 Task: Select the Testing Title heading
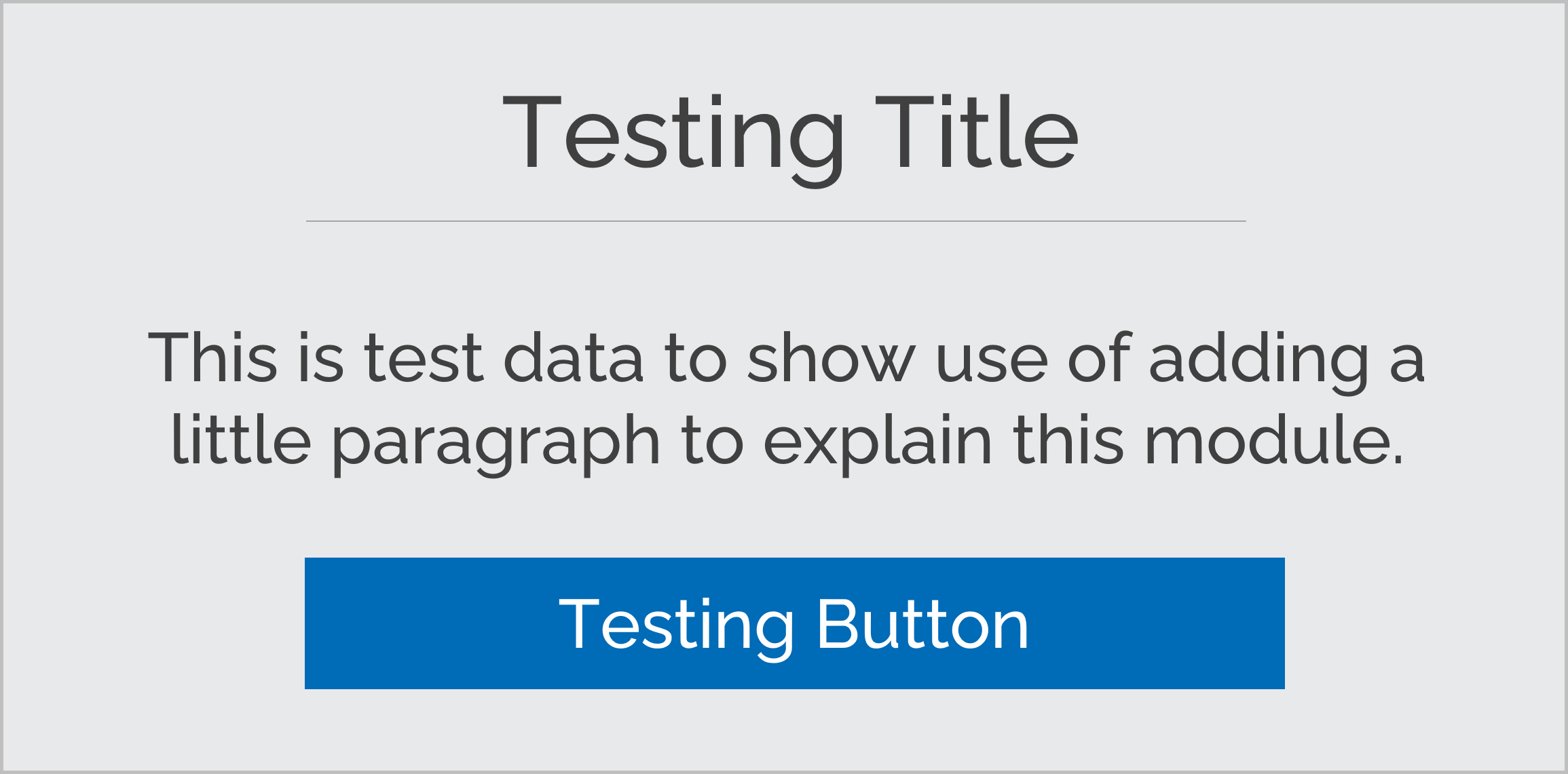click(791, 139)
